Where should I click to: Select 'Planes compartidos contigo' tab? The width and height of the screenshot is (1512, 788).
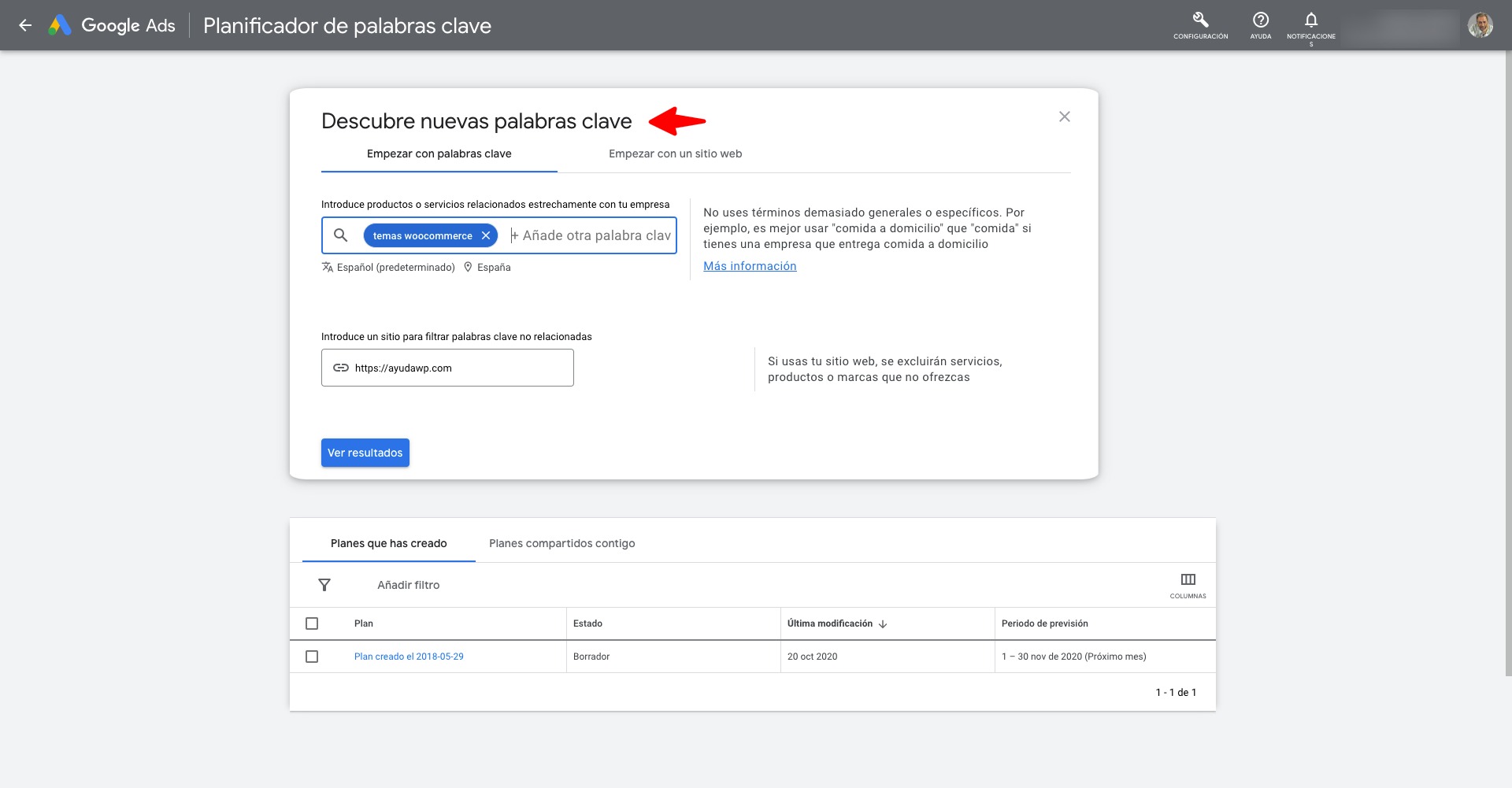[x=561, y=543]
